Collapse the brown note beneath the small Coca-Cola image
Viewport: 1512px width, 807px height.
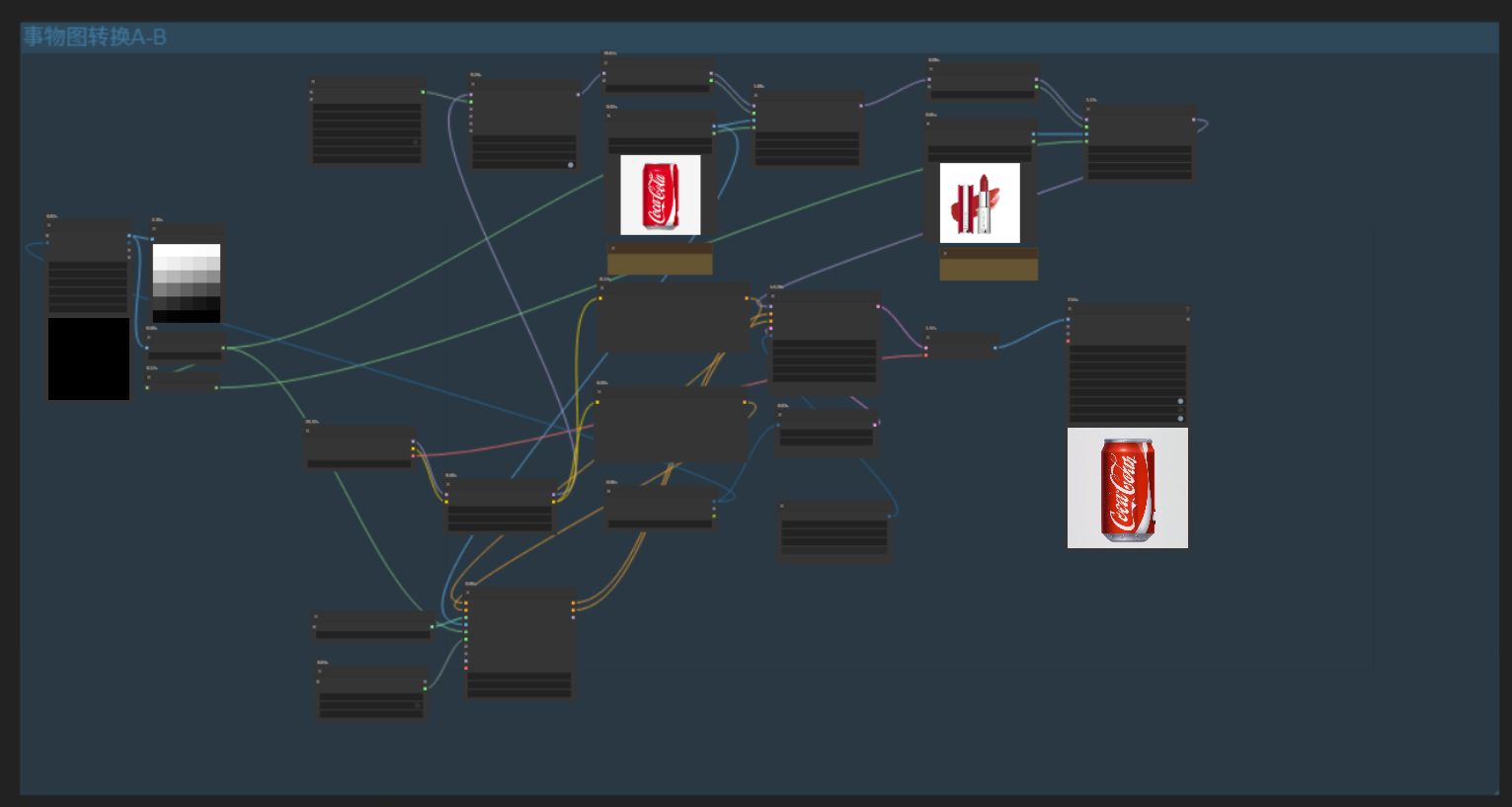coord(612,248)
